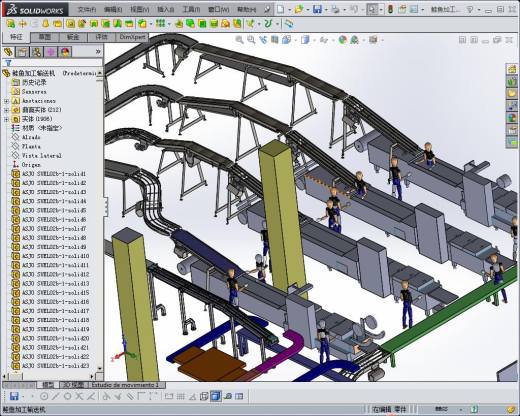This screenshot has height=416, width=520.
Task: Open dropdown arrow next to Save icon
Action: tap(326, 10)
